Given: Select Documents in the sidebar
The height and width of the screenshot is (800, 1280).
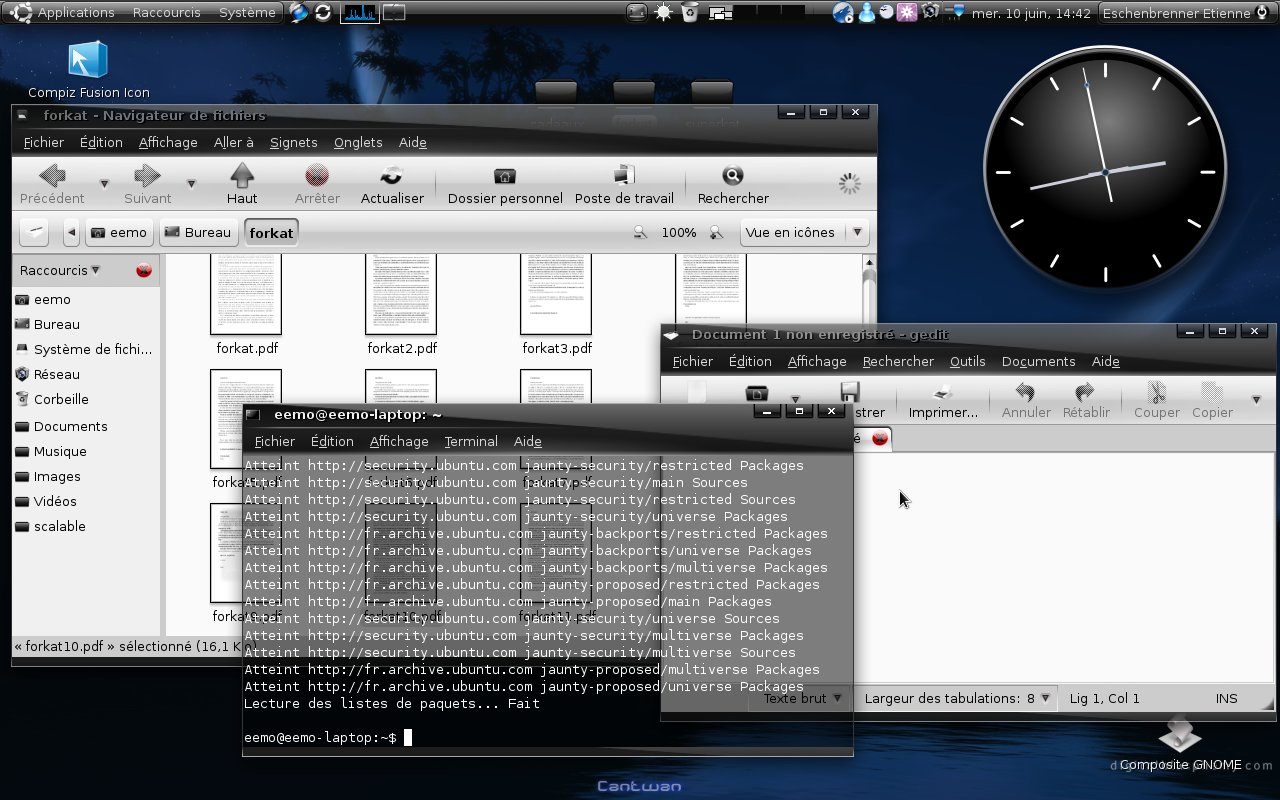Looking at the screenshot, I should 70,426.
